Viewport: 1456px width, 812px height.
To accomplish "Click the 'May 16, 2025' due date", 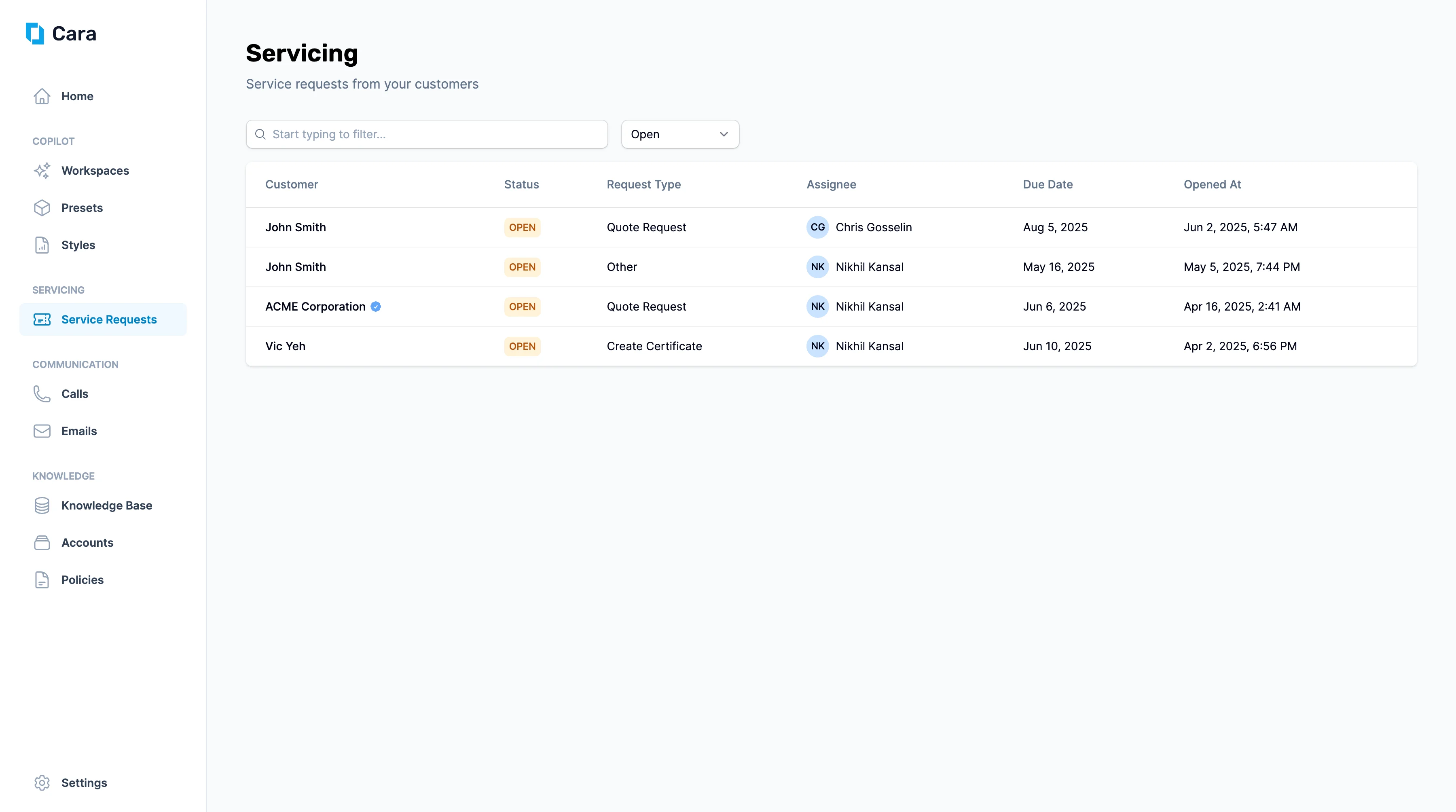I will [1058, 267].
